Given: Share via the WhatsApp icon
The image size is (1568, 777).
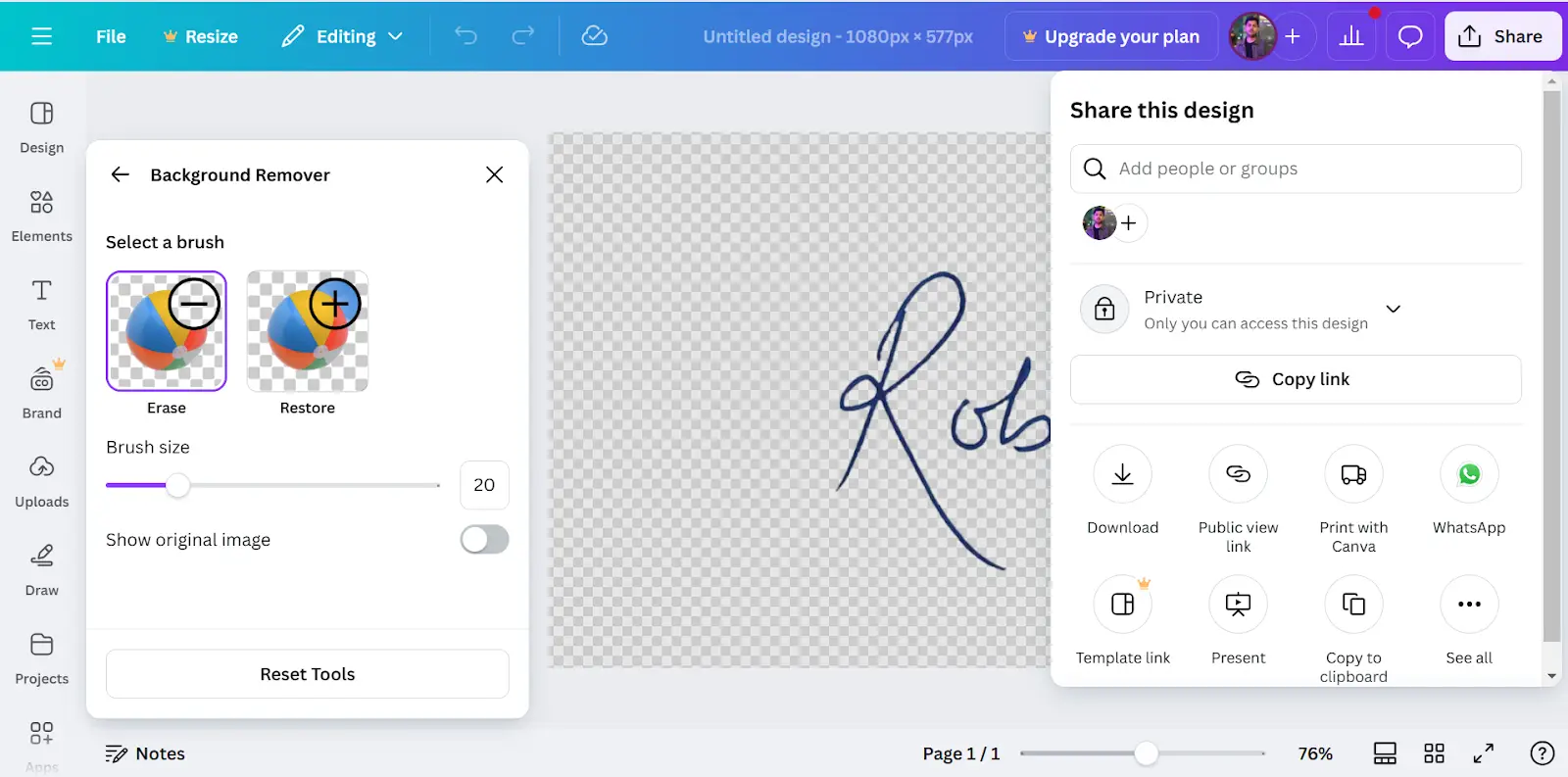Looking at the screenshot, I should 1469,474.
